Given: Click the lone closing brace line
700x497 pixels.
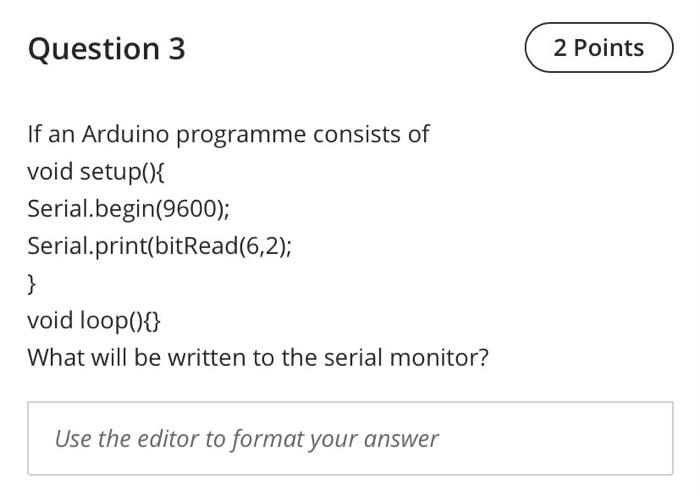Looking at the screenshot, I should coord(31,284).
